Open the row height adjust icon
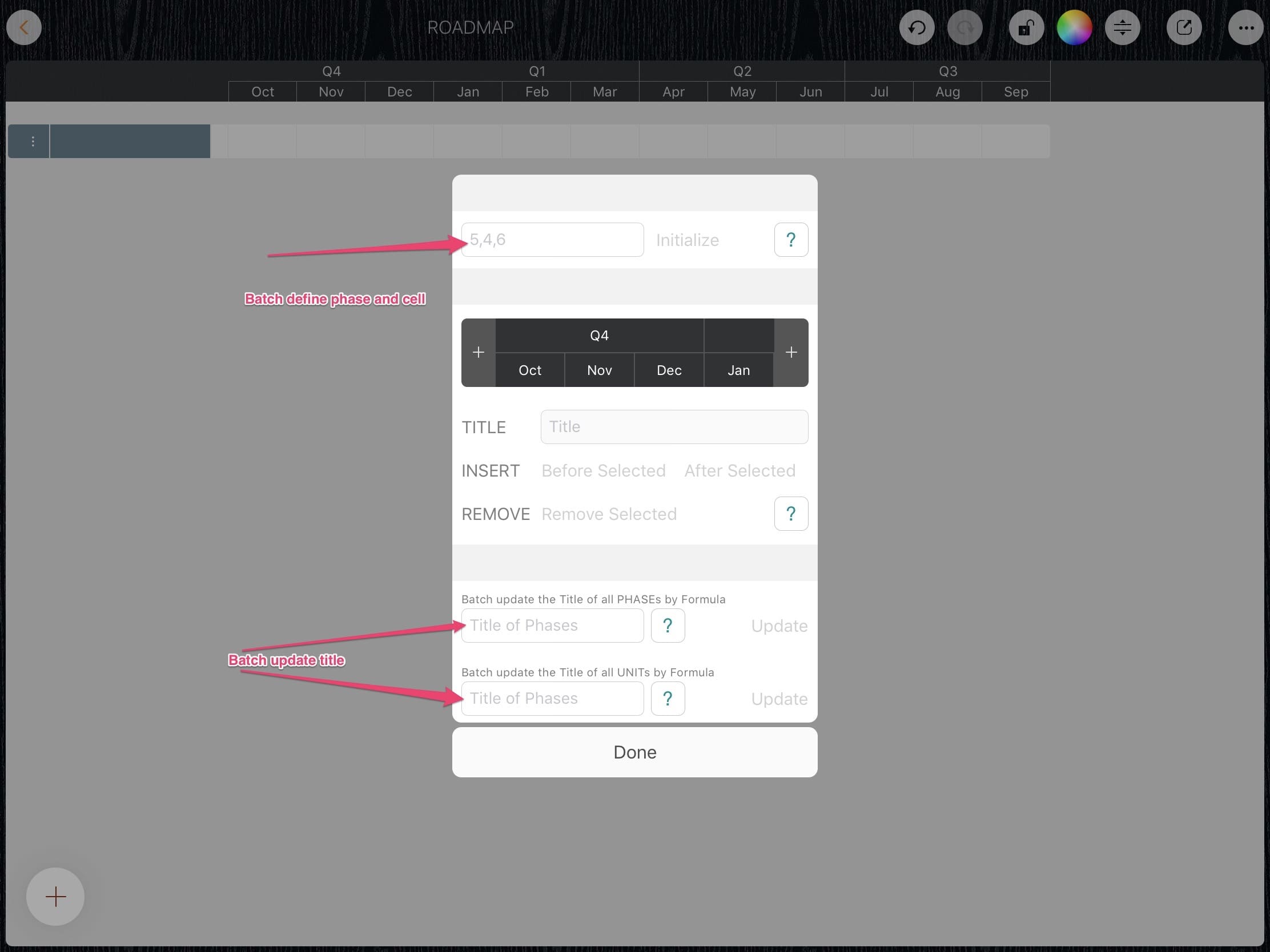 (1122, 27)
